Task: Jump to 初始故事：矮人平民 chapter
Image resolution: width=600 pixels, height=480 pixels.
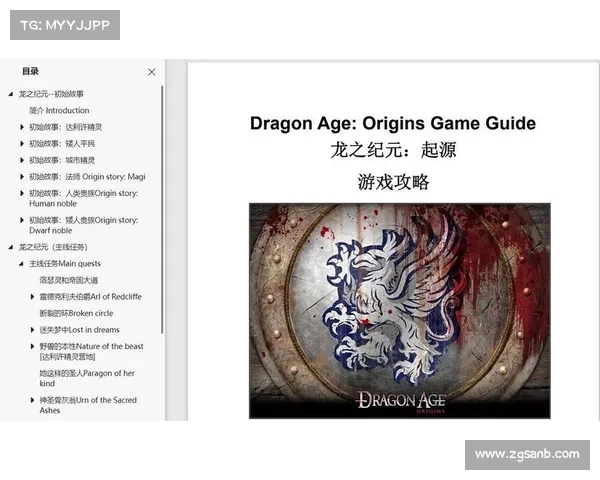Action: pos(62,144)
